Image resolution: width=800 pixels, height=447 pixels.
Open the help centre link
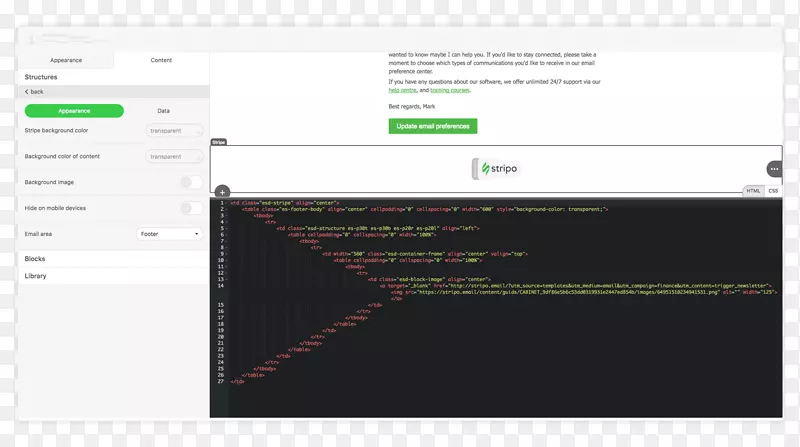click(x=402, y=90)
